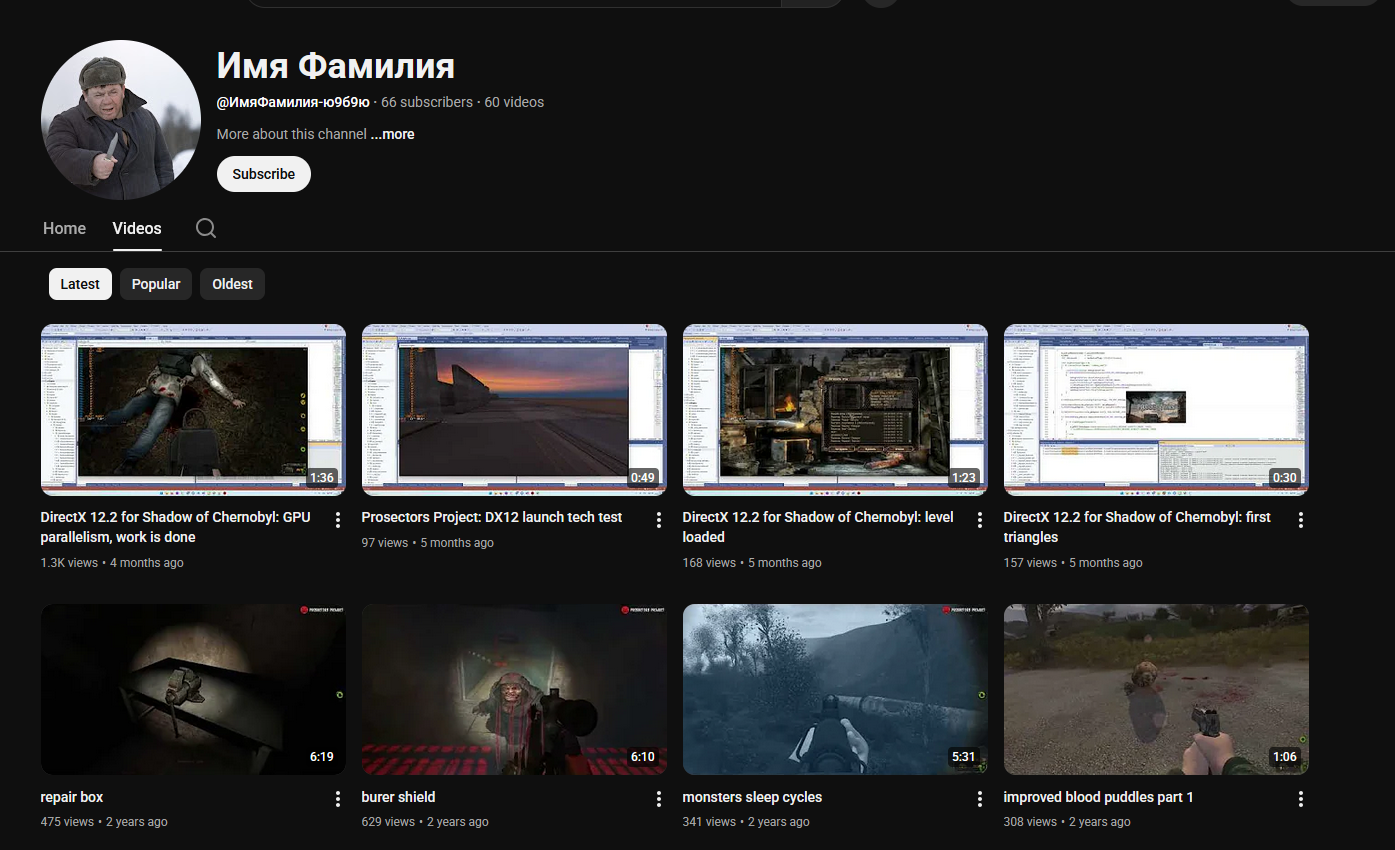The image size is (1395, 850).
Task: Switch to the Videos tab
Action: click(x=137, y=228)
